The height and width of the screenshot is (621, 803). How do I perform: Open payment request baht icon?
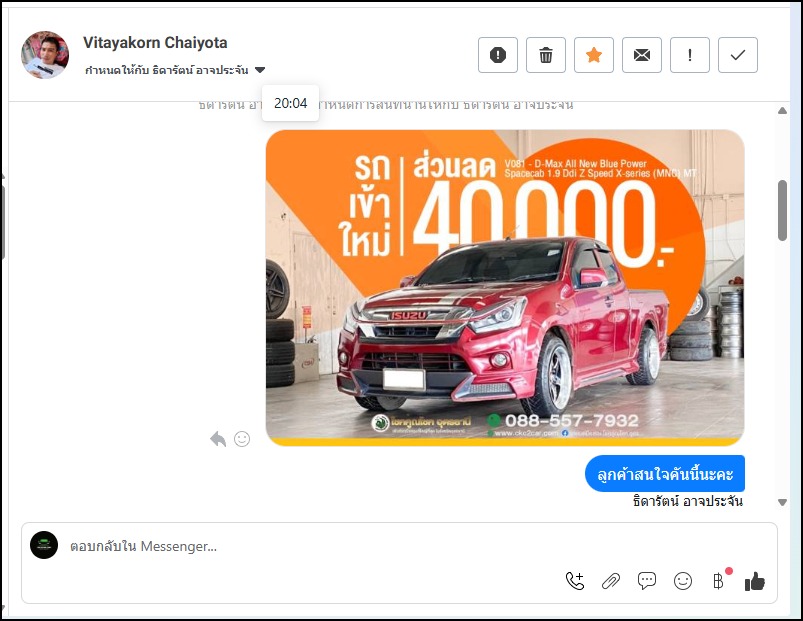coord(719,581)
